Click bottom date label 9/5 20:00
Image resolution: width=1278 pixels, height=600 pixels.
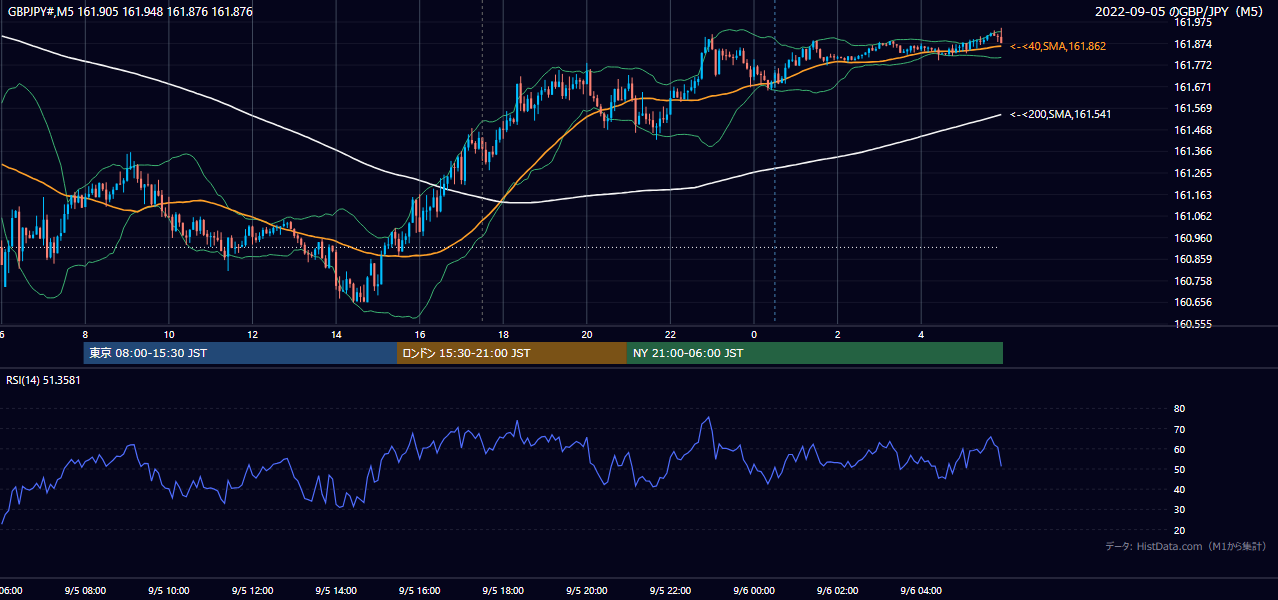(x=587, y=591)
